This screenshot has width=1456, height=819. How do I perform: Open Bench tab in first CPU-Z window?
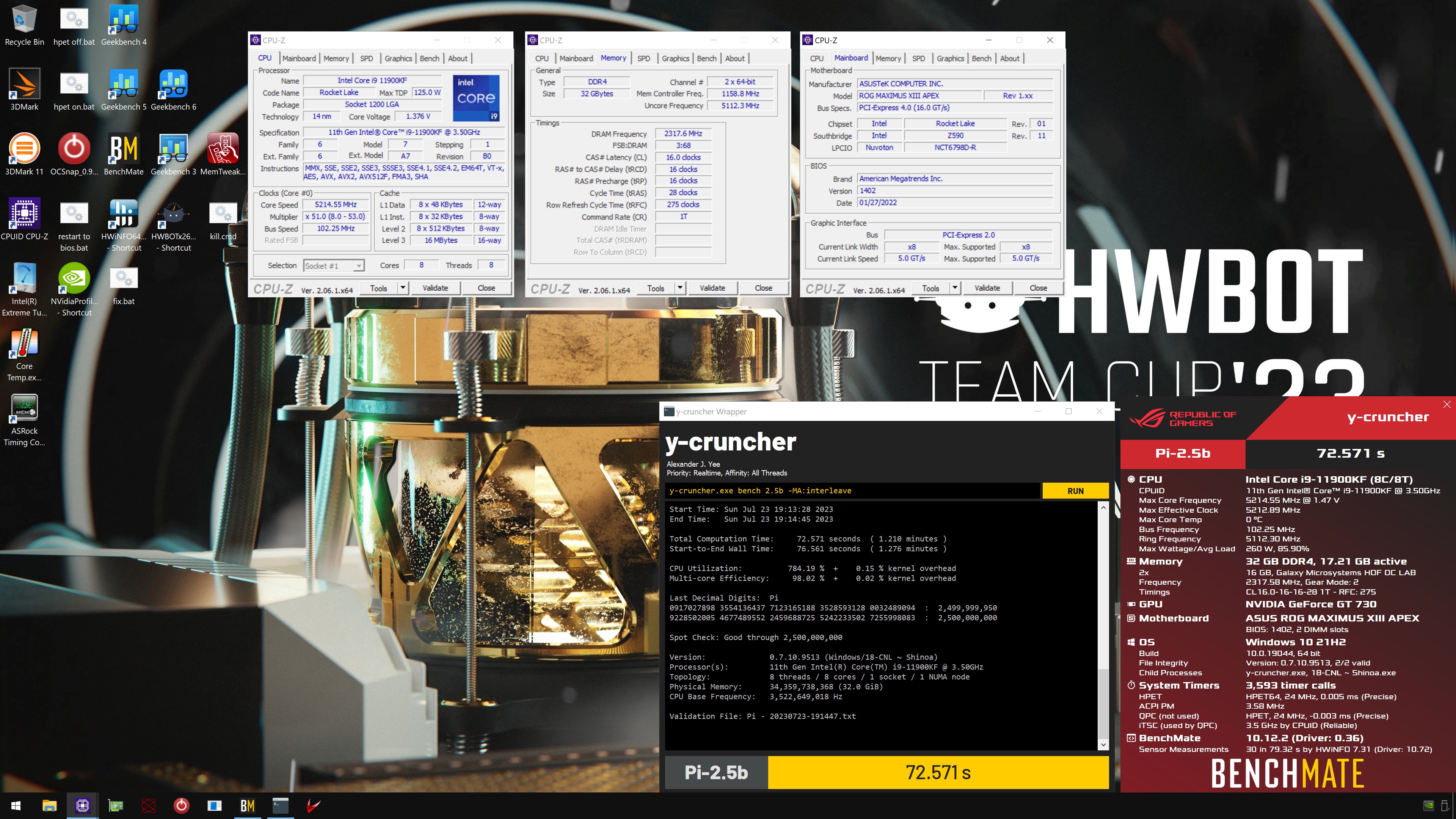point(429,58)
